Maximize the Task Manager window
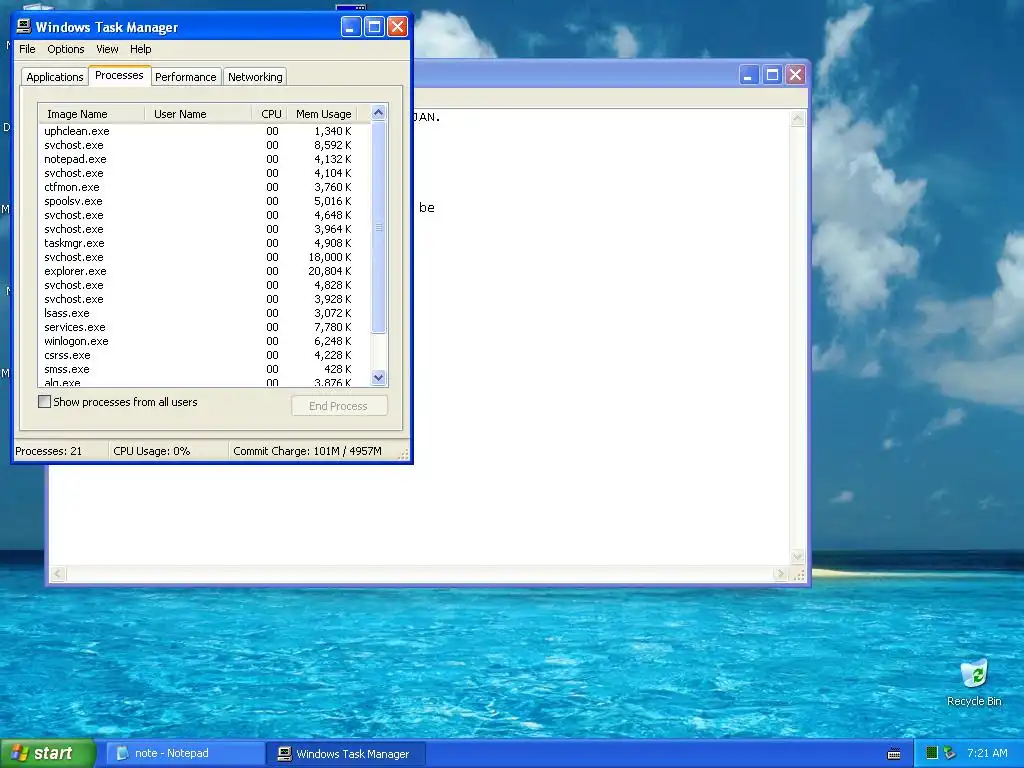Image resolution: width=1024 pixels, height=768 pixels. tap(374, 27)
